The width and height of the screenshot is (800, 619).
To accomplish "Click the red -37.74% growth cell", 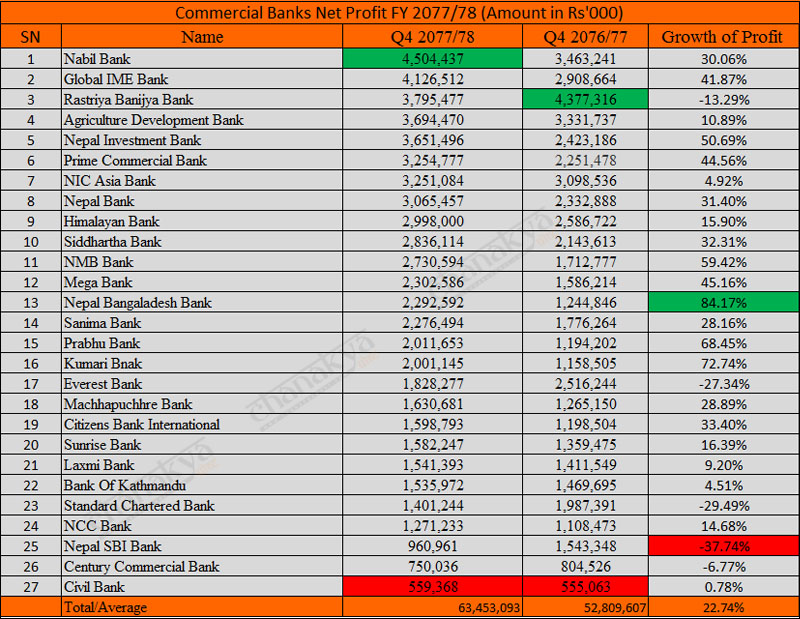I will point(721,547).
